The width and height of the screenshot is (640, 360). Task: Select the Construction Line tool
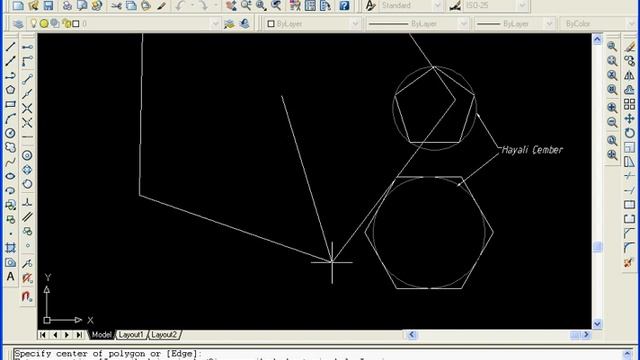(x=11, y=61)
